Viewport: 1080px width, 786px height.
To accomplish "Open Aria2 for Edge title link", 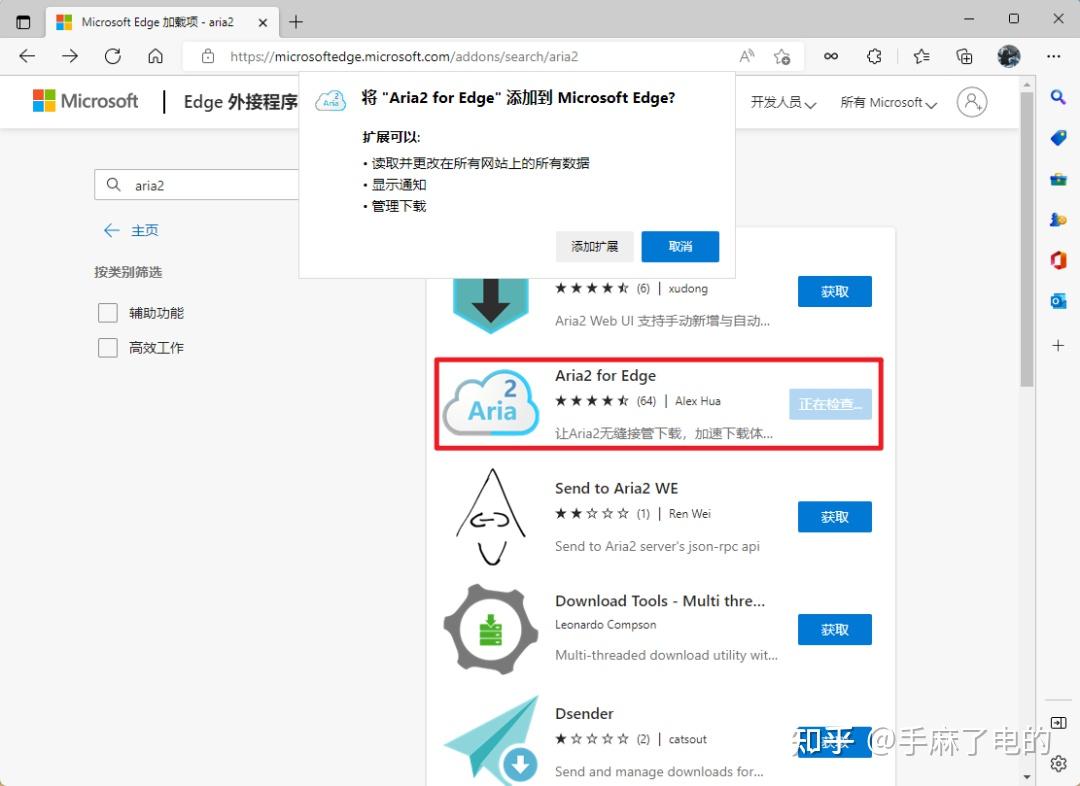I will click(605, 375).
